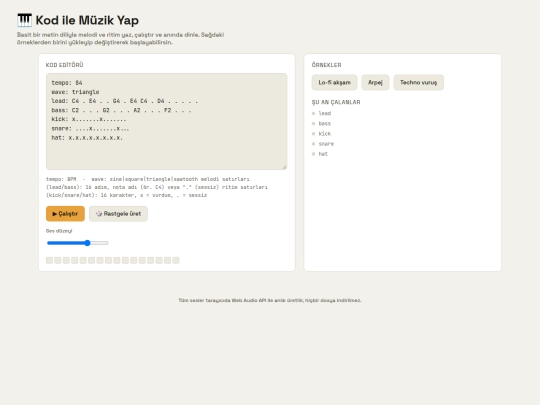540x405 pixels.
Task: Click the 'hat:' rhythm line in editor
Action: click(x=87, y=138)
